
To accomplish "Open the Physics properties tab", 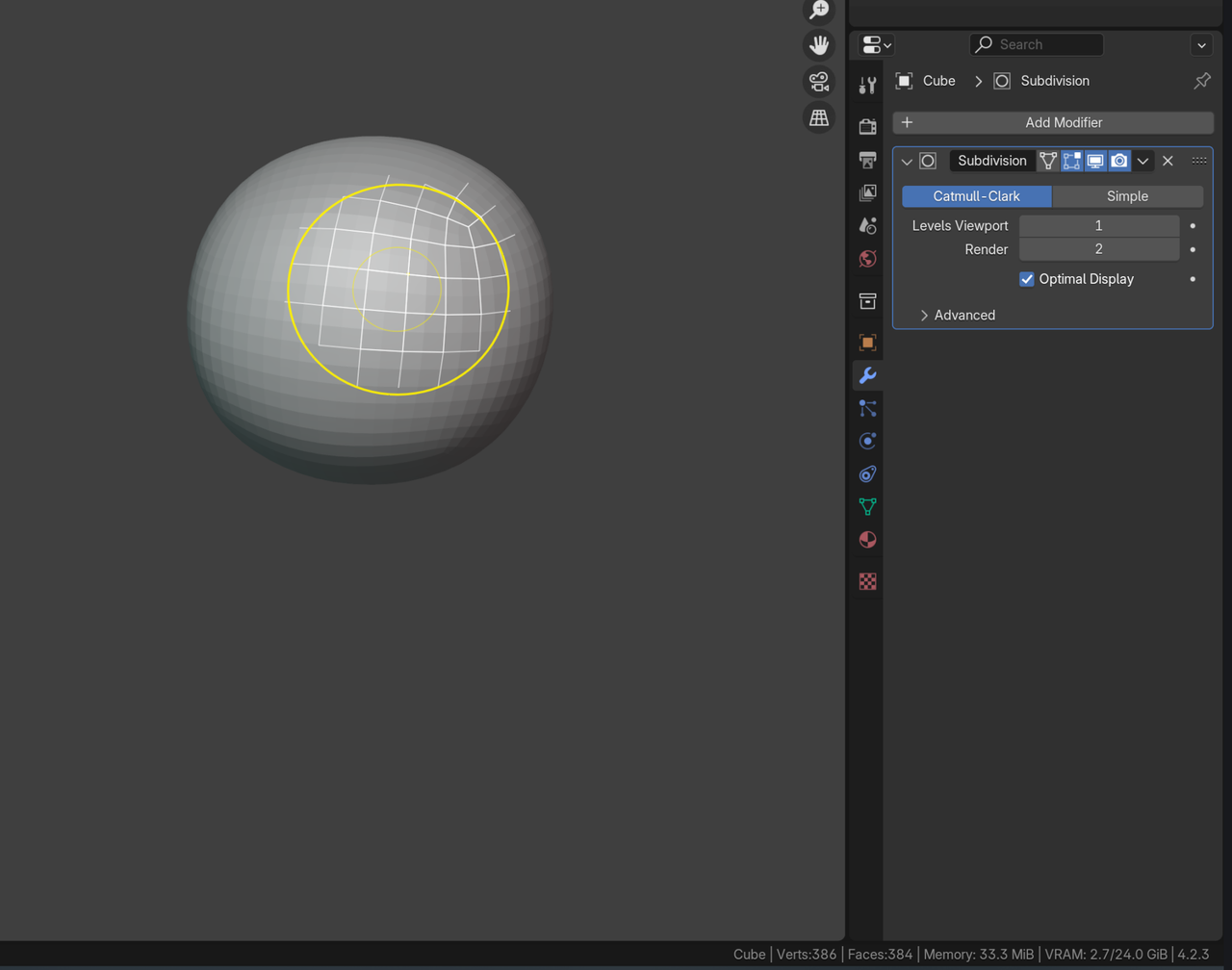I will [867, 441].
